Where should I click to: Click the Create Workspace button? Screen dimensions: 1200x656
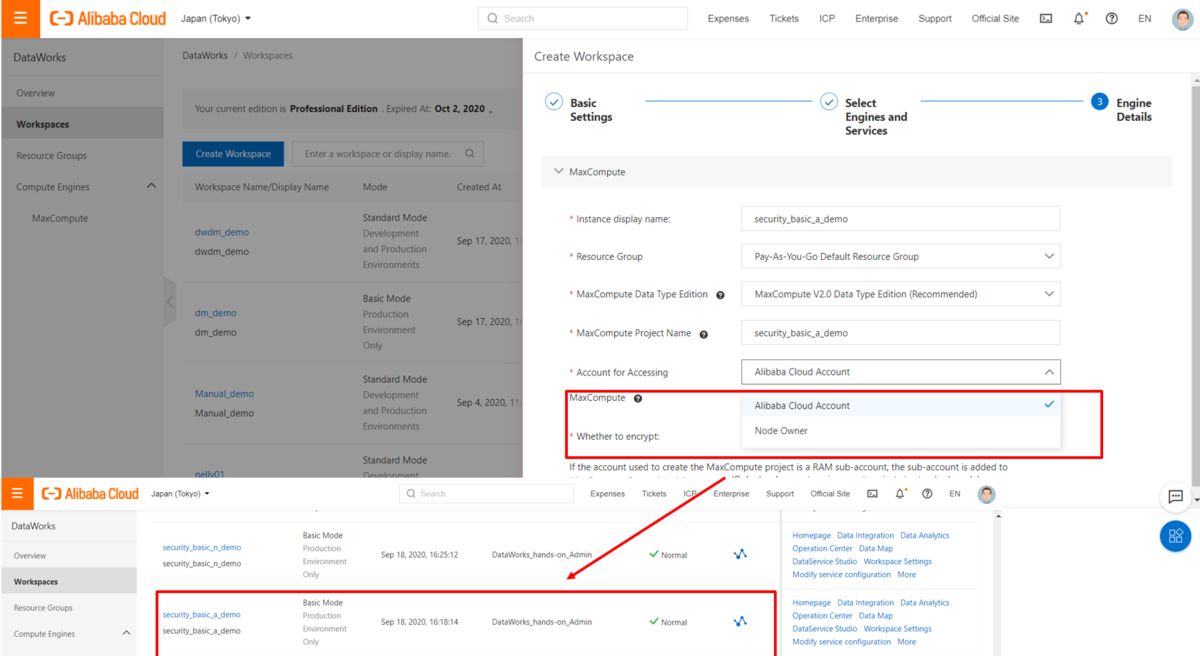coord(233,154)
